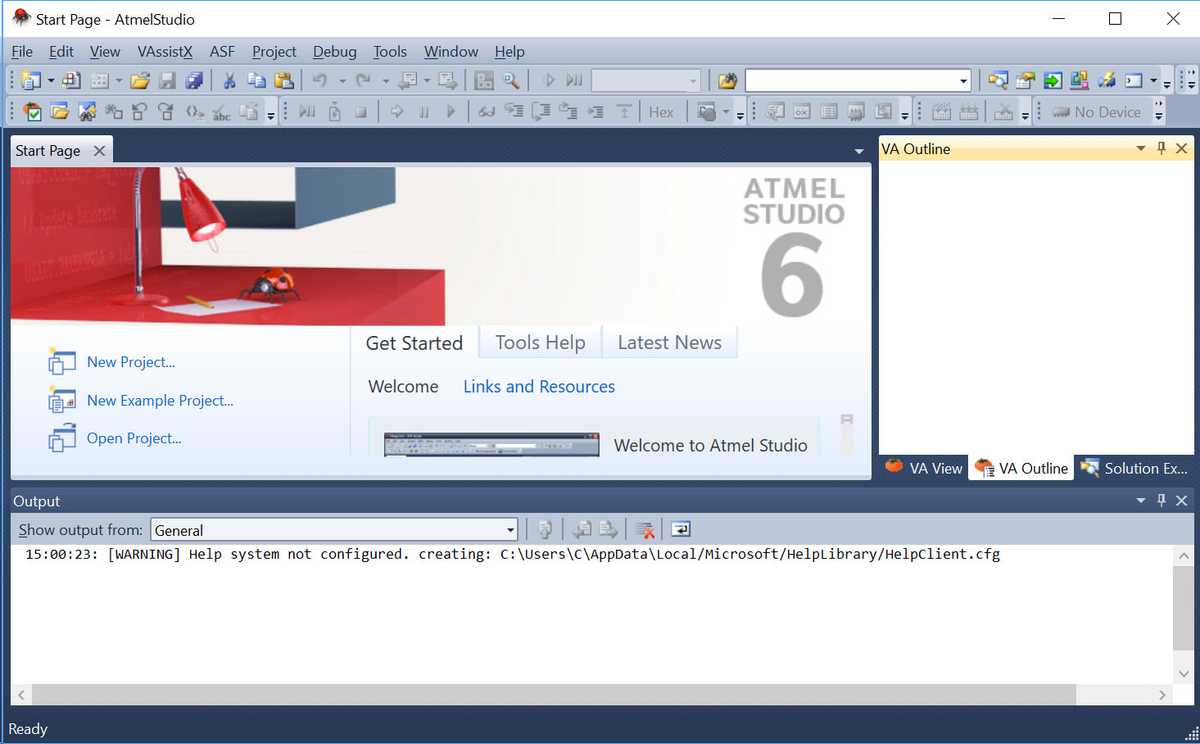
Task: Click the Cut scissors icon
Action: [x=229, y=81]
